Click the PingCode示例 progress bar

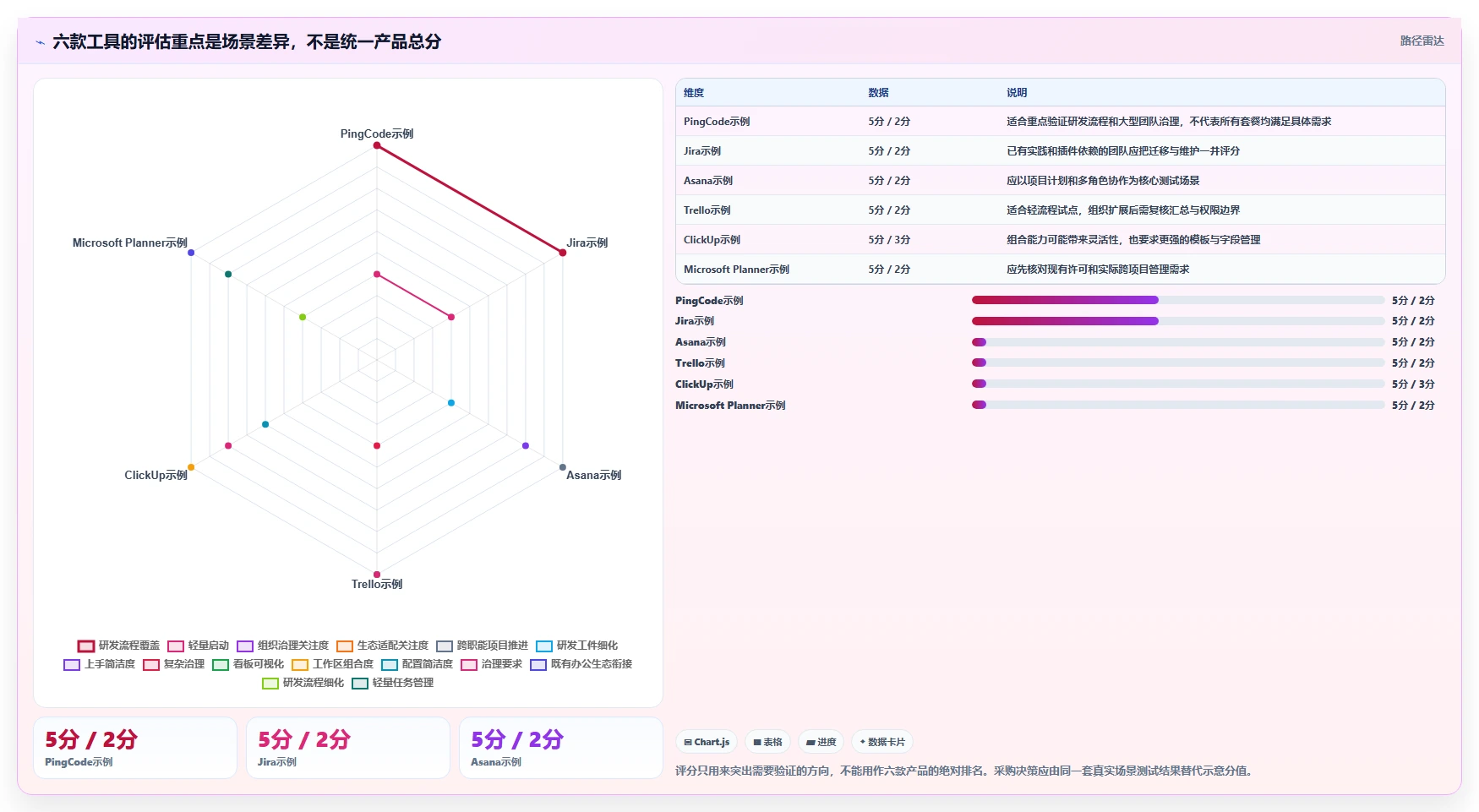click(1178, 300)
